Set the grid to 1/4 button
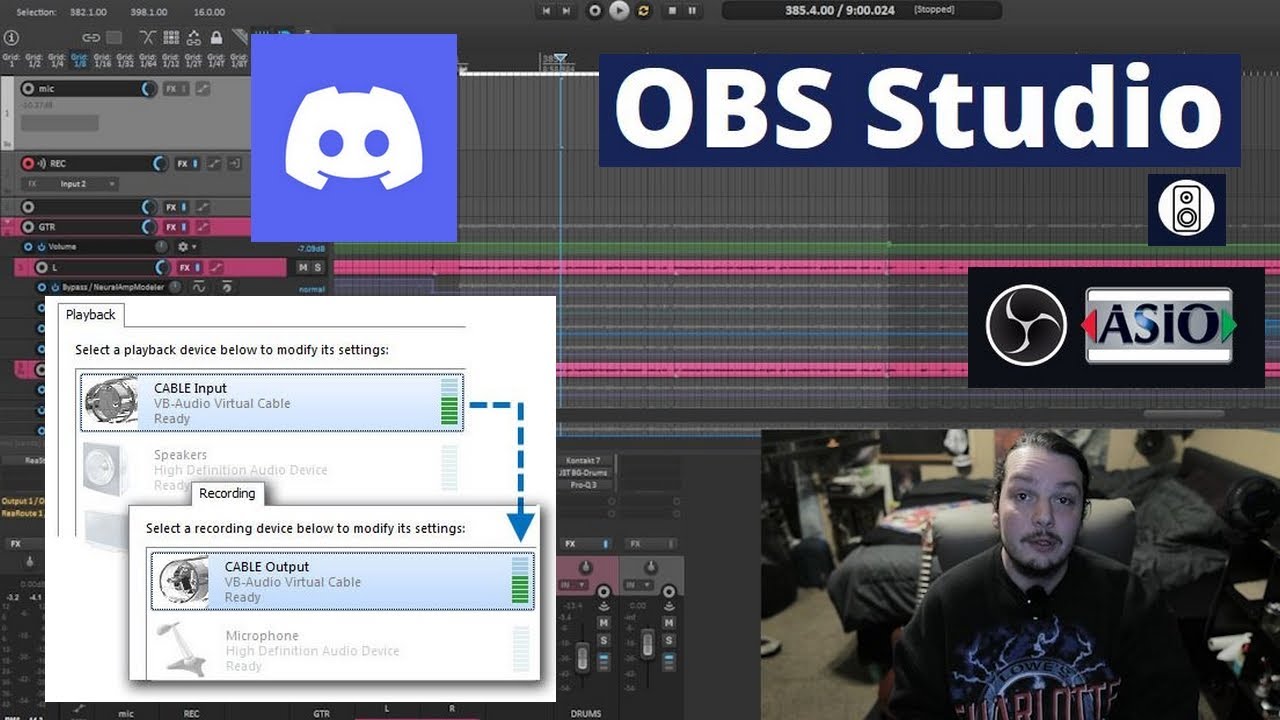 tap(56, 60)
